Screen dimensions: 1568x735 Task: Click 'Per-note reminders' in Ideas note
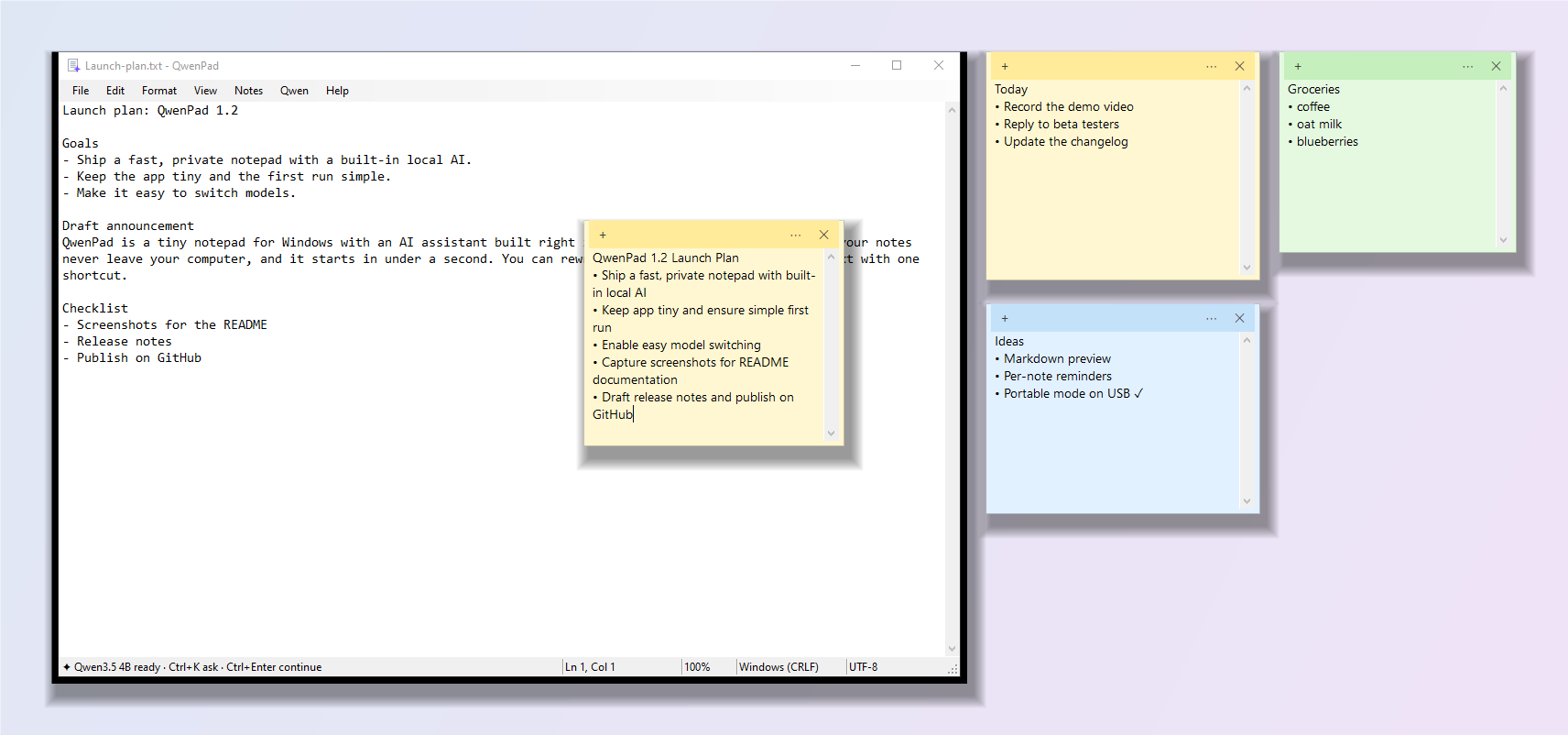pos(1057,377)
